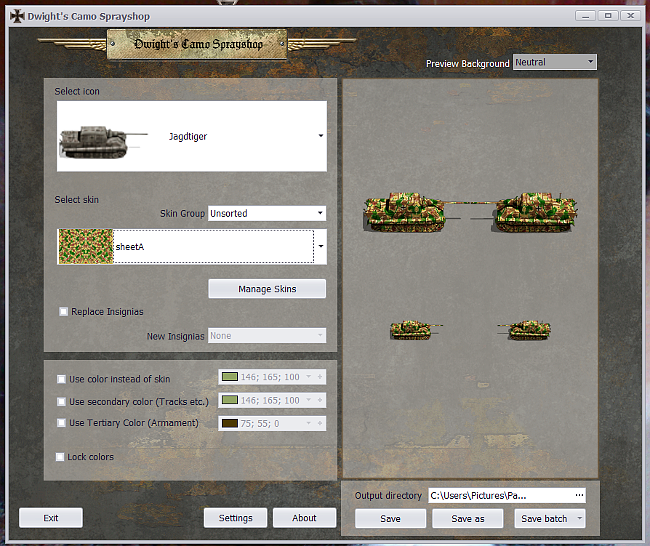The height and width of the screenshot is (546, 650).
Task: Click the output directory browse ellipsis button
Action: pyautogui.click(x=578, y=495)
